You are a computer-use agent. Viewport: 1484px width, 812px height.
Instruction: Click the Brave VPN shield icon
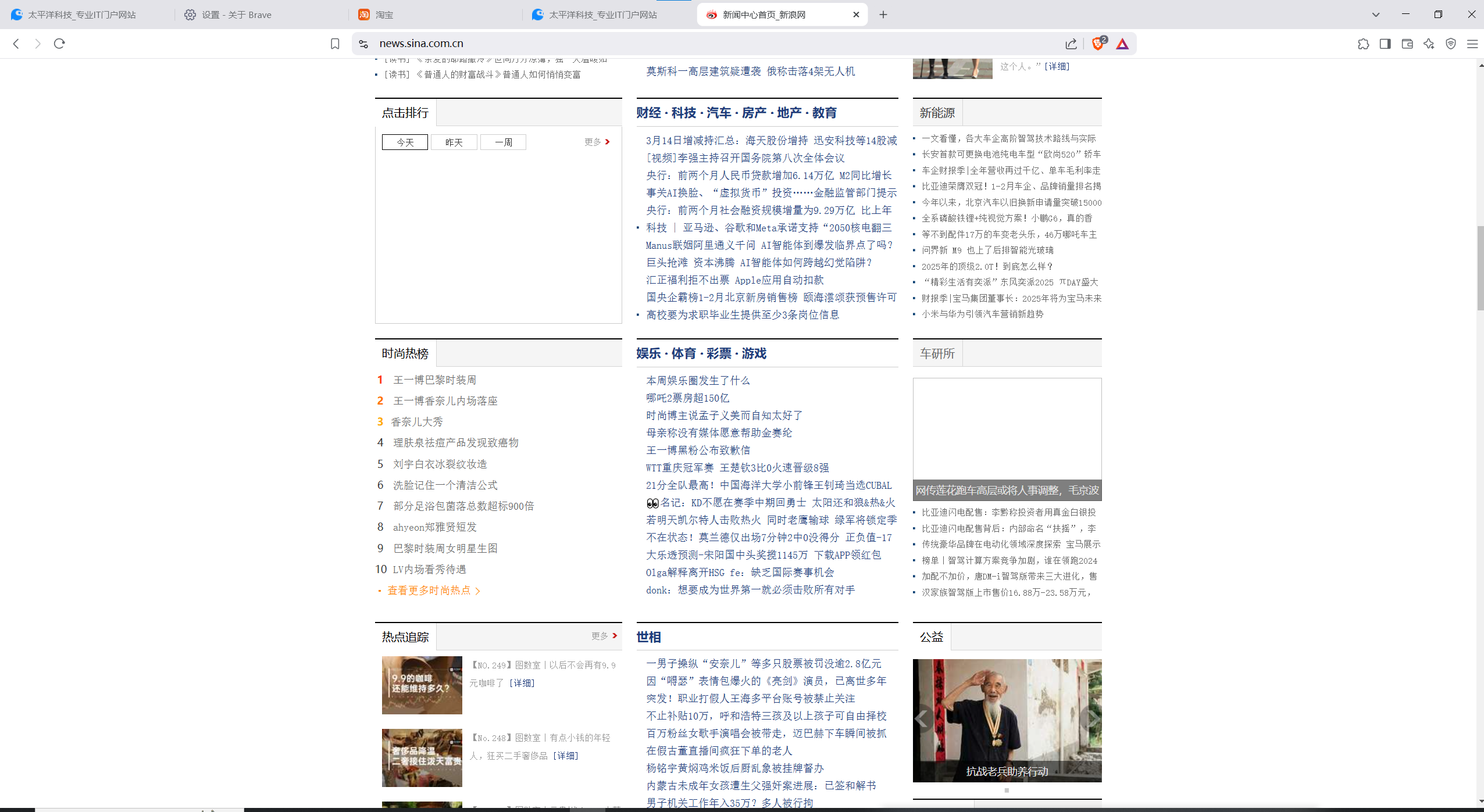point(1451,44)
